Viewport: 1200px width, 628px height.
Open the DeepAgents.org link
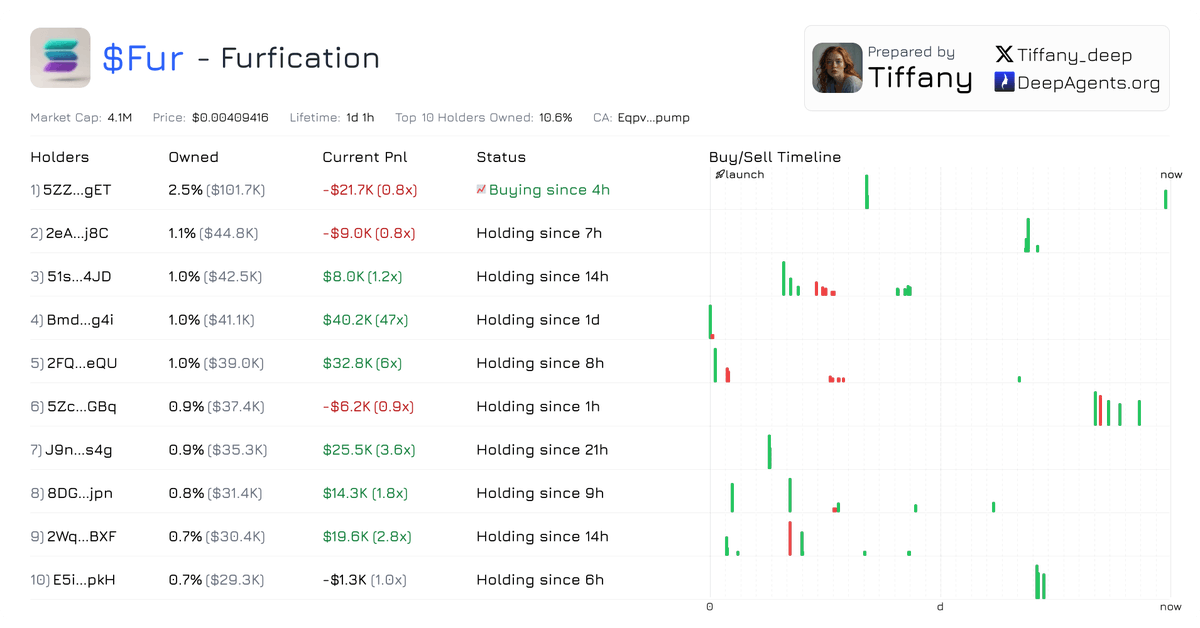point(1077,83)
